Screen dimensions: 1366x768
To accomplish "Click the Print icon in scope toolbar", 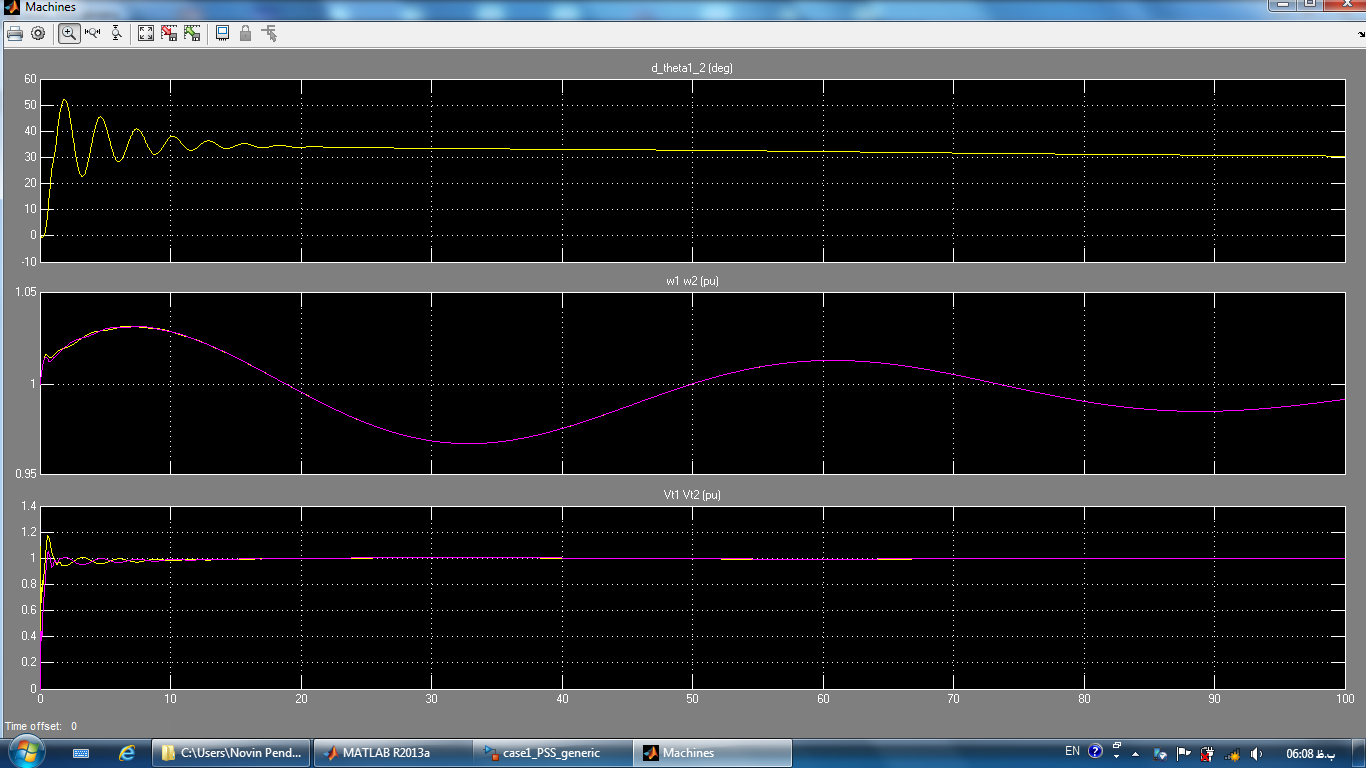I will pos(15,33).
